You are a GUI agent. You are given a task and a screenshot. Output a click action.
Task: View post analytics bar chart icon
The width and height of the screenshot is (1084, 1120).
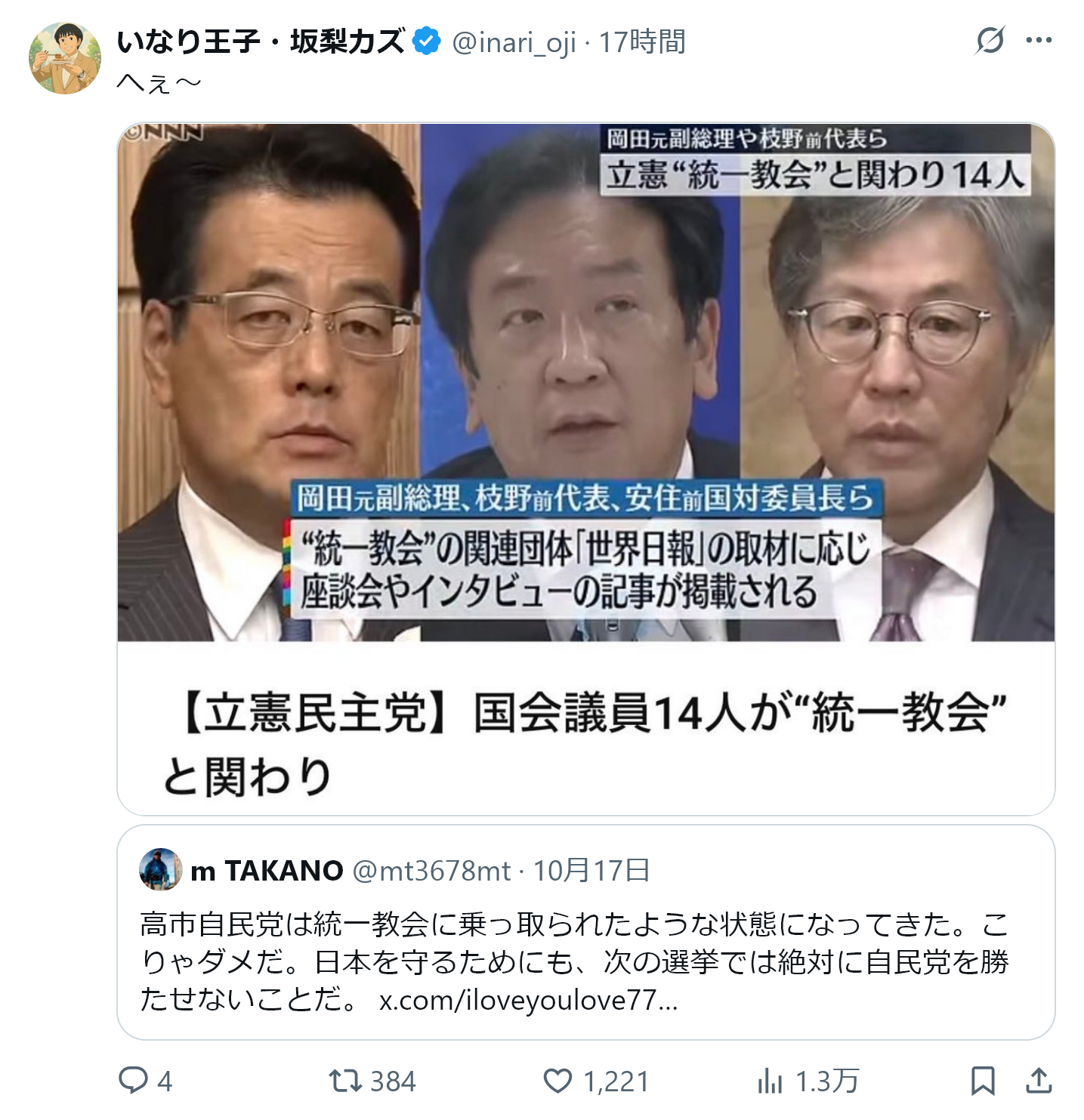click(x=770, y=1081)
